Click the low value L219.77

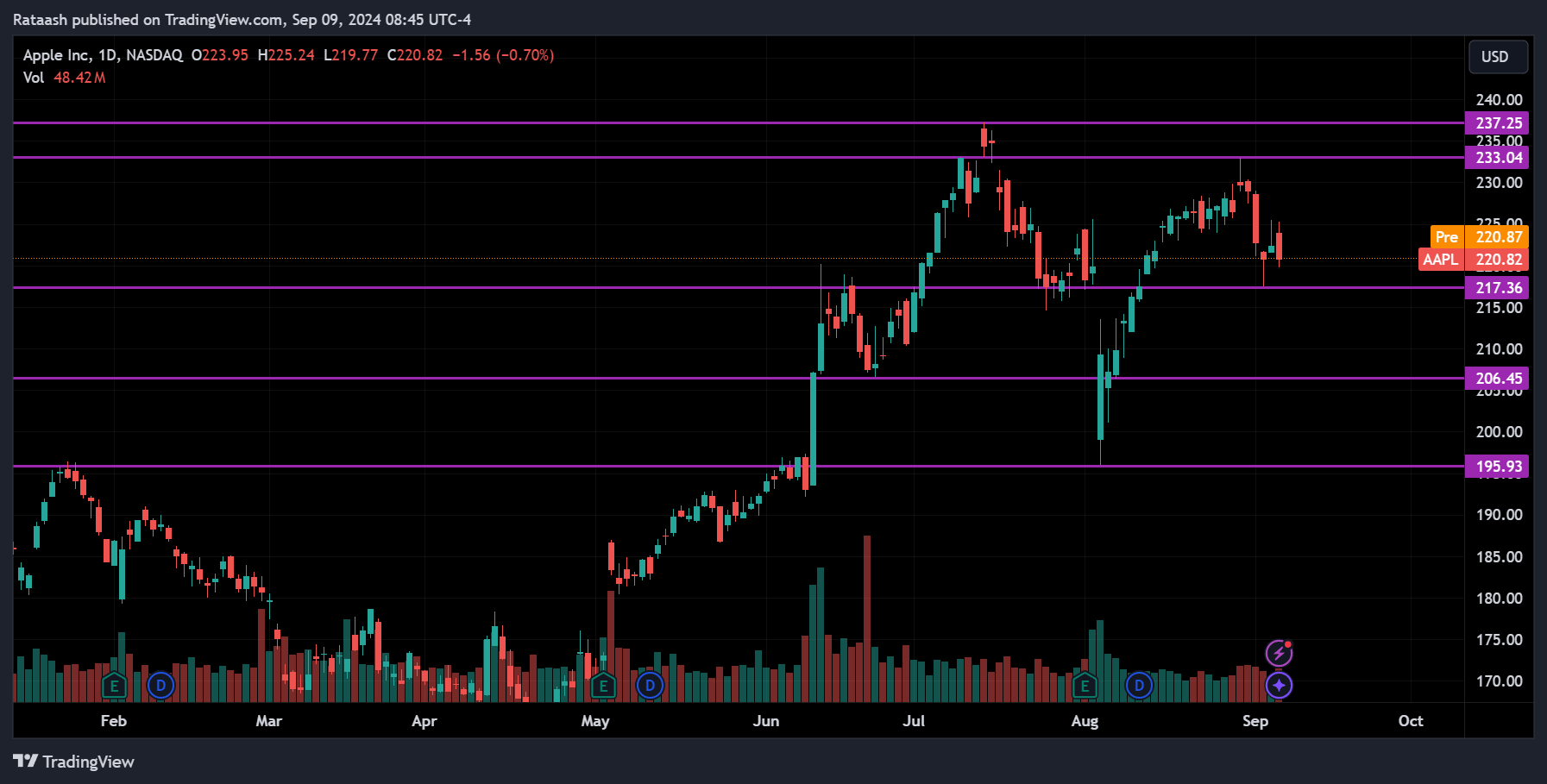click(x=351, y=55)
